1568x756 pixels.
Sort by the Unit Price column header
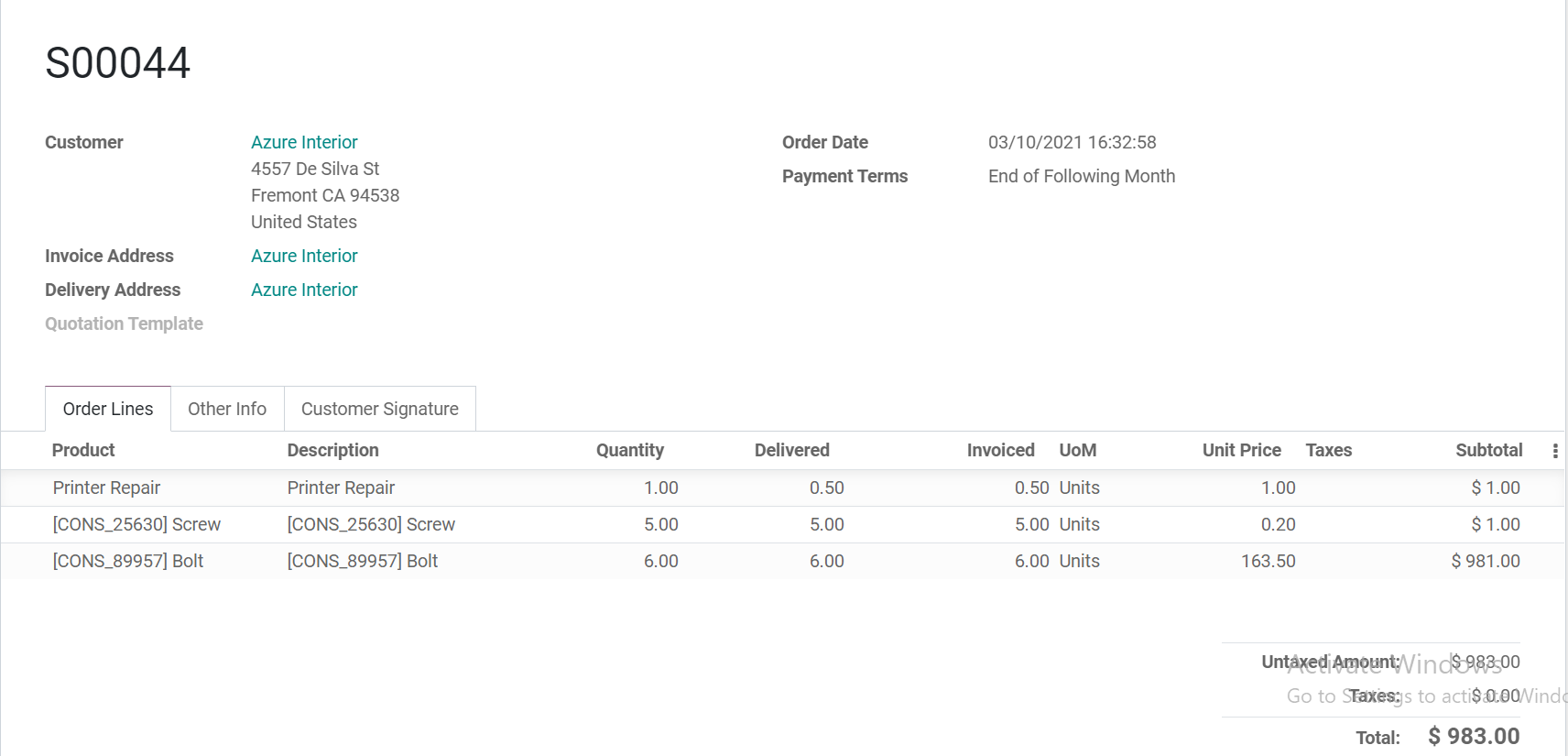(1241, 450)
